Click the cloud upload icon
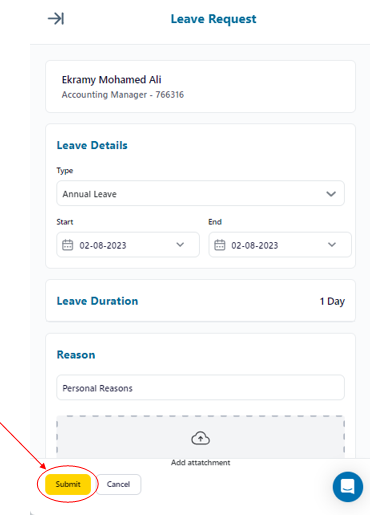The width and height of the screenshot is (370, 516). (x=200, y=438)
